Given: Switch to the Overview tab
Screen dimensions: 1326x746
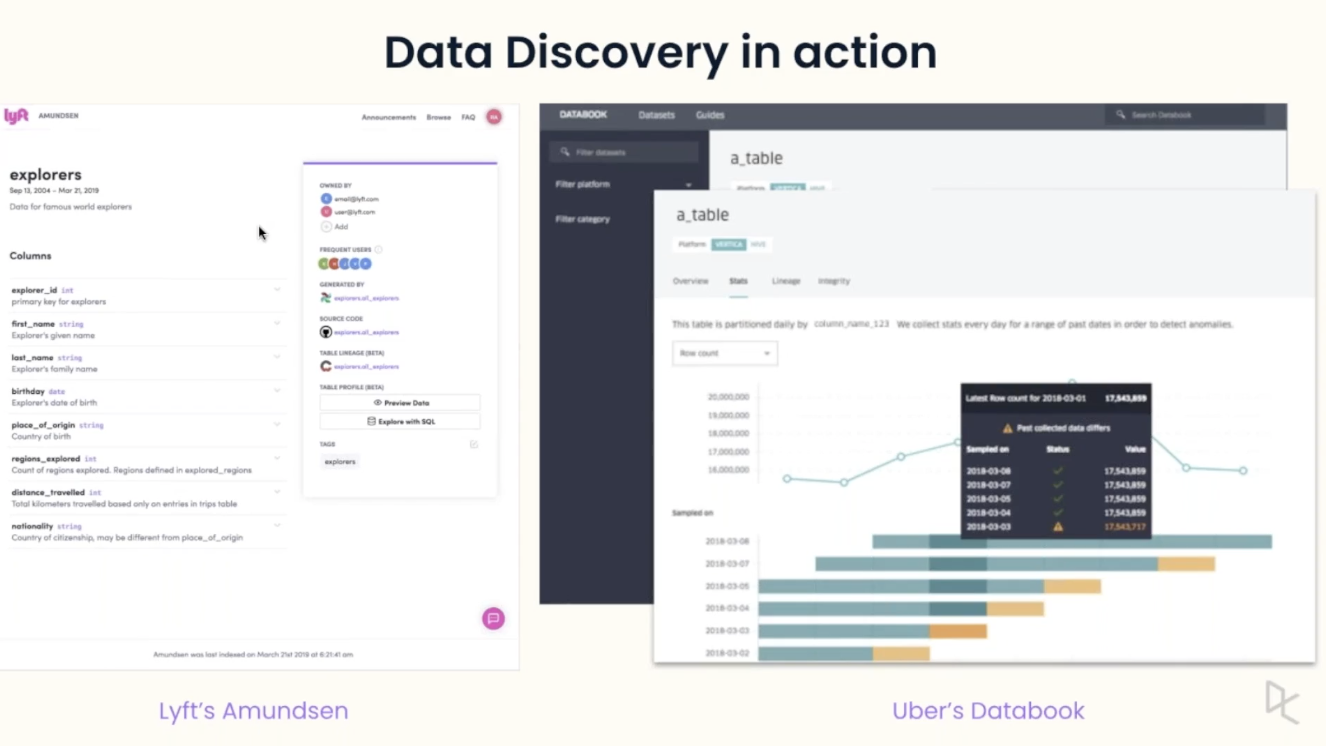Looking at the screenshot, I should [x=690, y=281].
